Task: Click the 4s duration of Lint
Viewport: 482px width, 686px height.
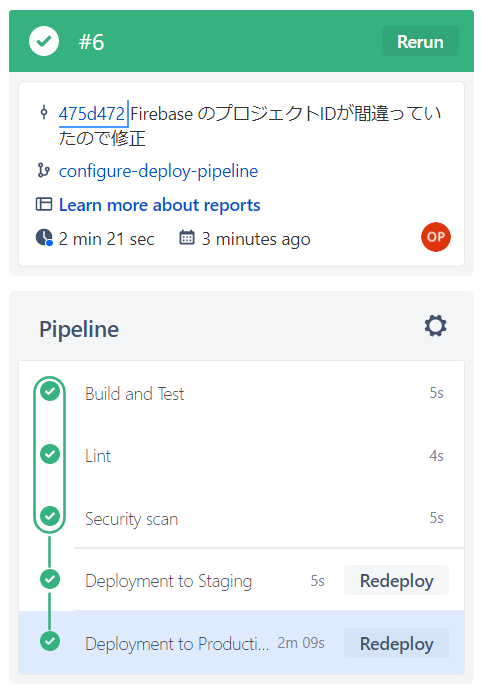Action: (436, 455)
